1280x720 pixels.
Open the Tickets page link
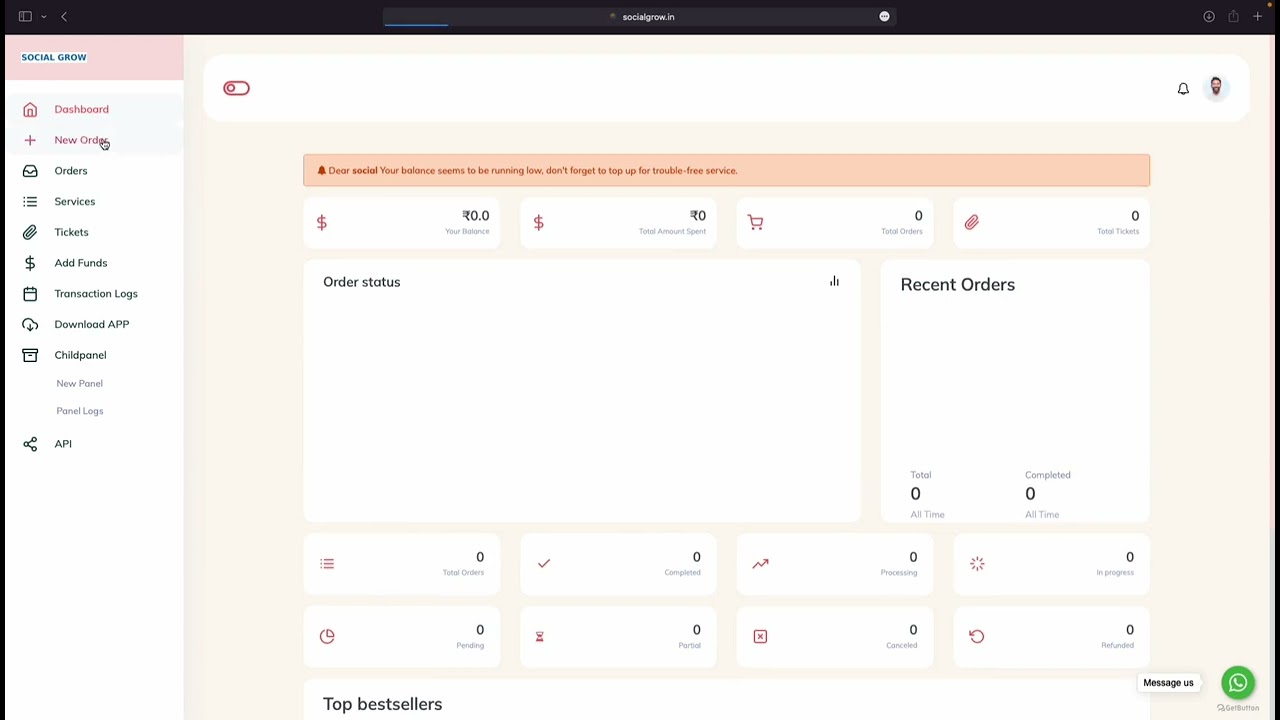pos(72,232)
